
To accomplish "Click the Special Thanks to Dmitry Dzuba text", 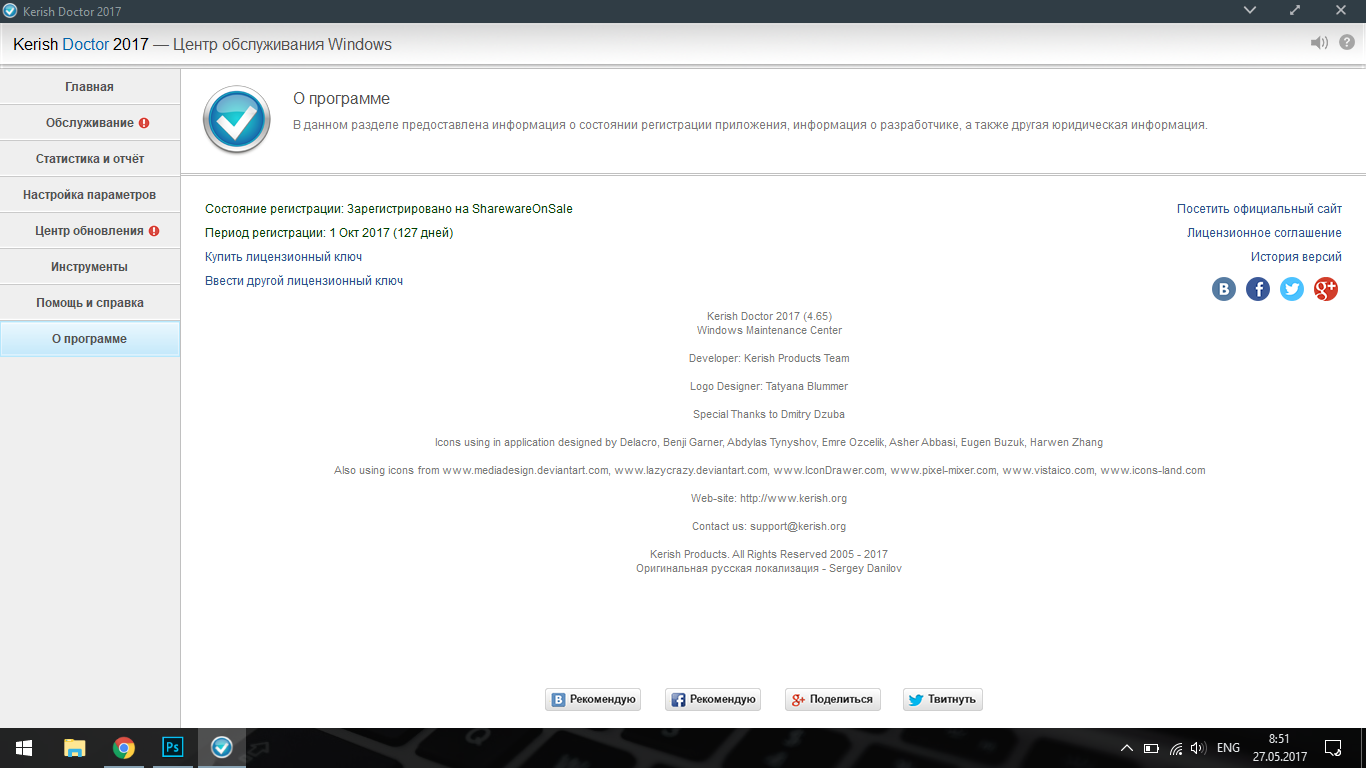I will coord(769,414).
